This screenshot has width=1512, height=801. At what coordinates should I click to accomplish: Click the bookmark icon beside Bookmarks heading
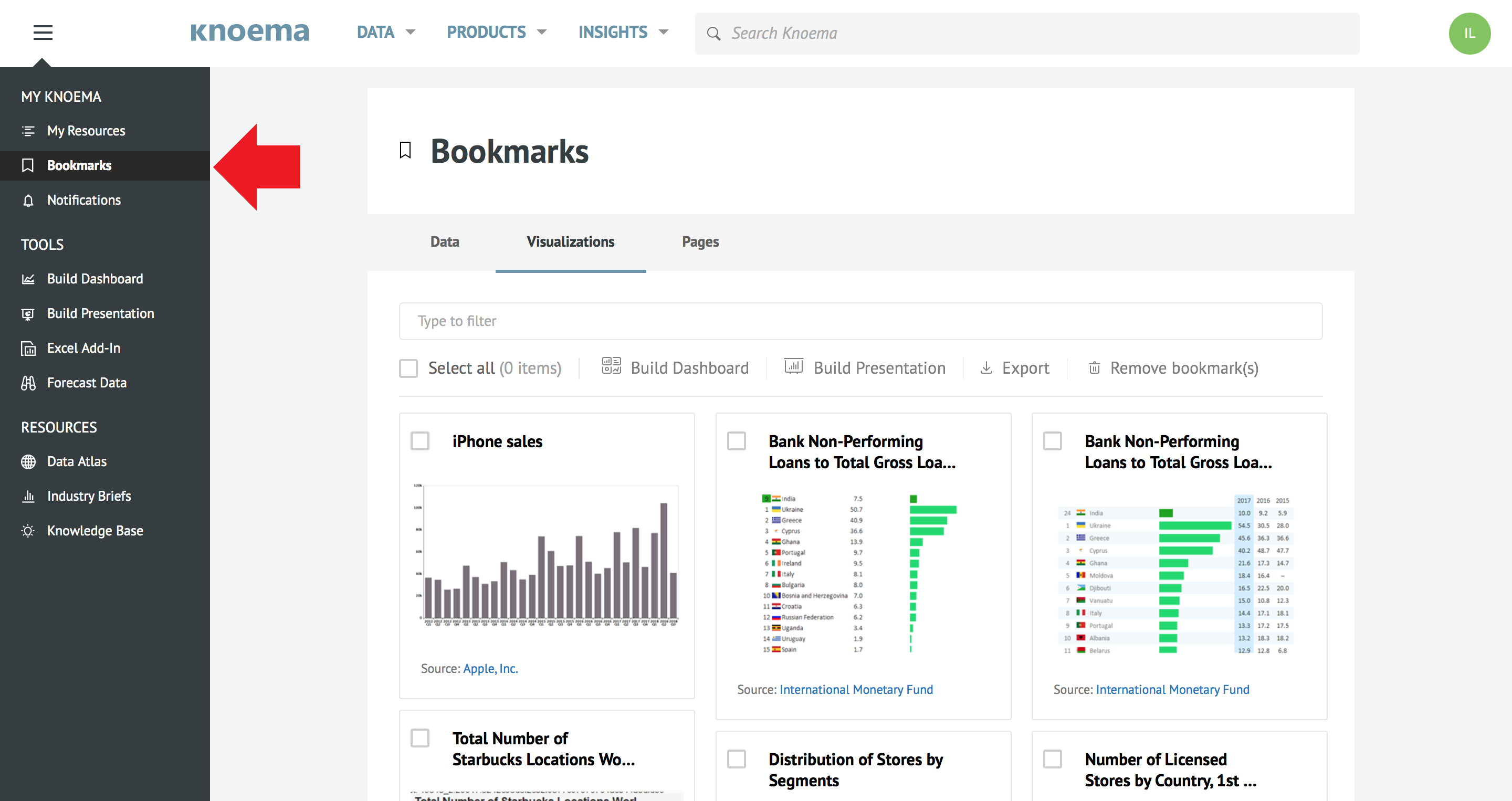tap(405, 150)
